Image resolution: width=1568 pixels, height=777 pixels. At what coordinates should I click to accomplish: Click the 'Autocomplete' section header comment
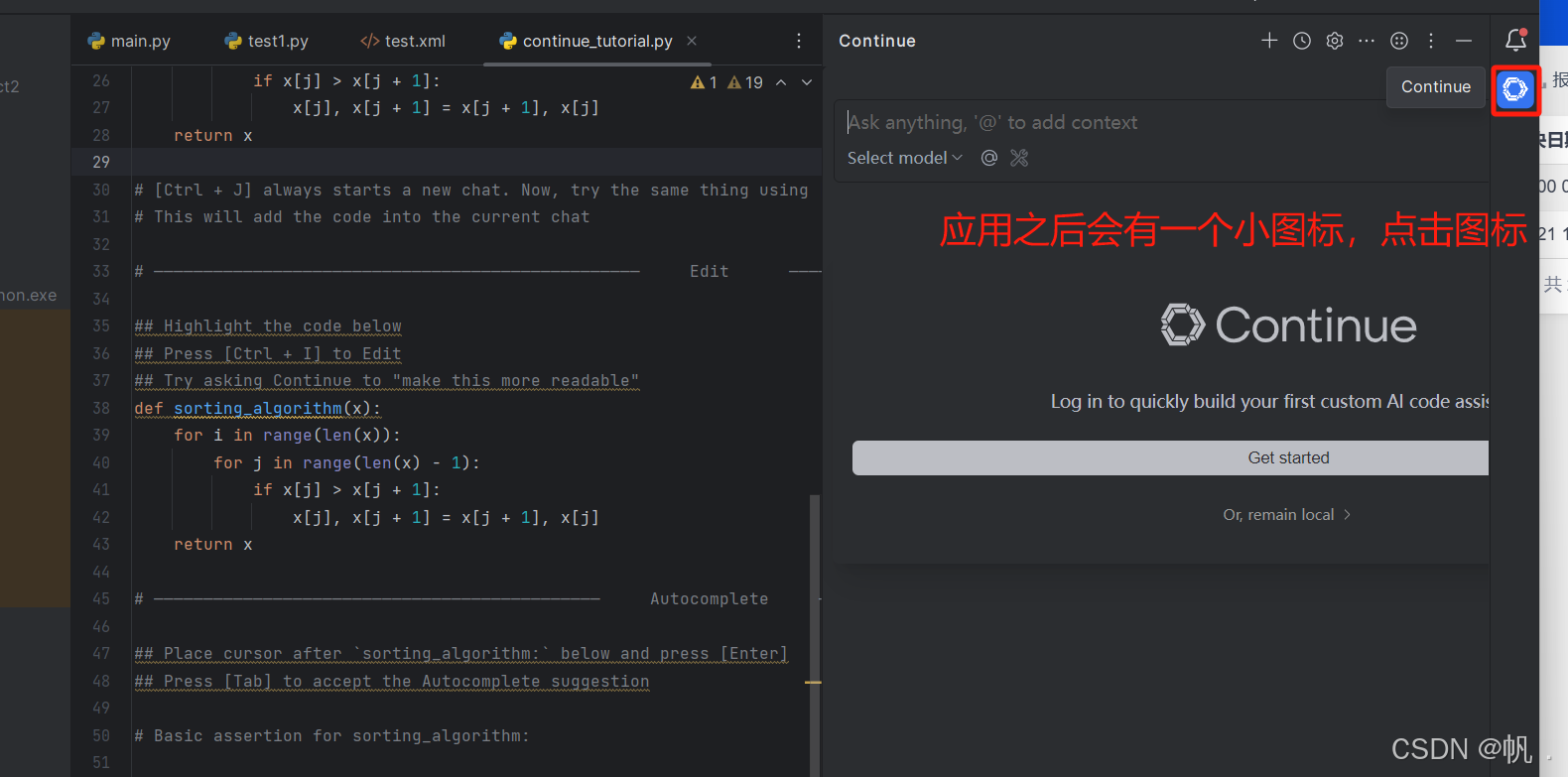point(709,599)
